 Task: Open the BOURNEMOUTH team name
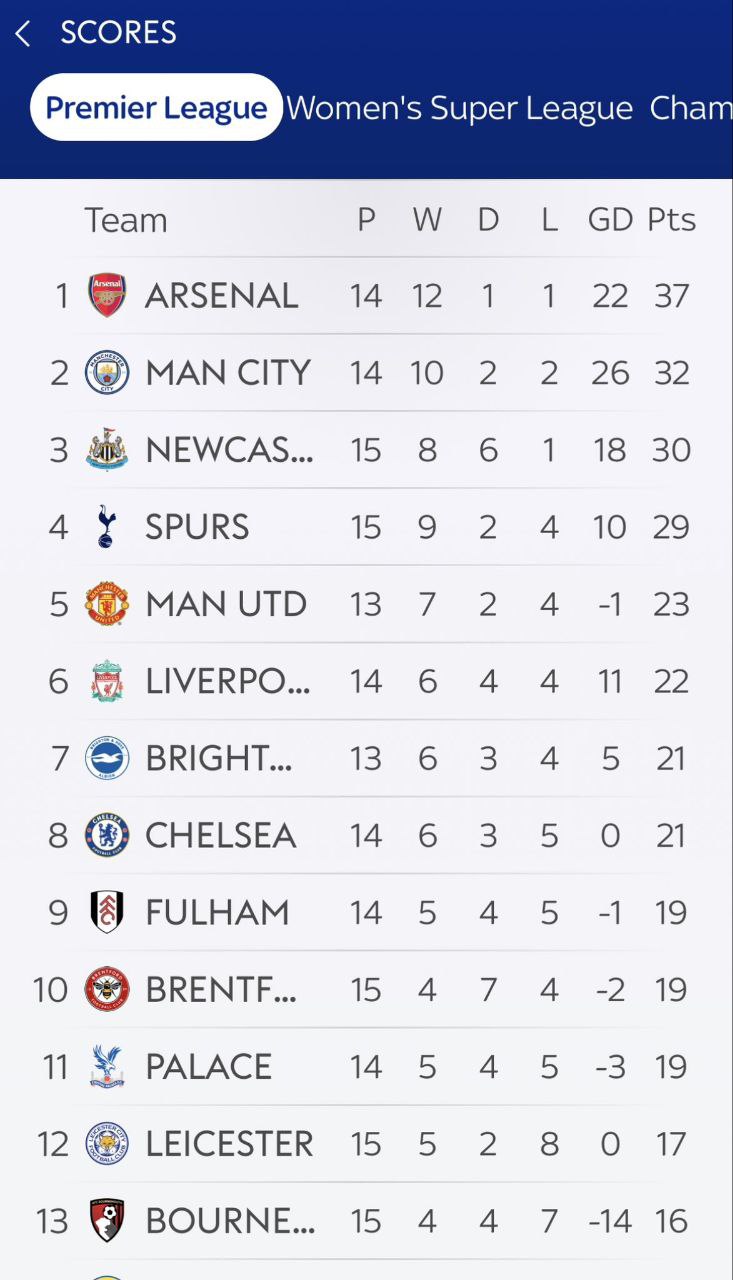coord(230,1221)
